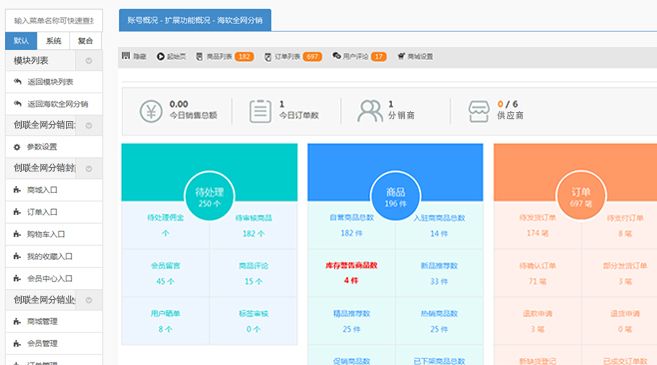Collapse the 创联全网分销封 section arrow
Viewport: 657px width, 365px height.
(x=89, y=168)
